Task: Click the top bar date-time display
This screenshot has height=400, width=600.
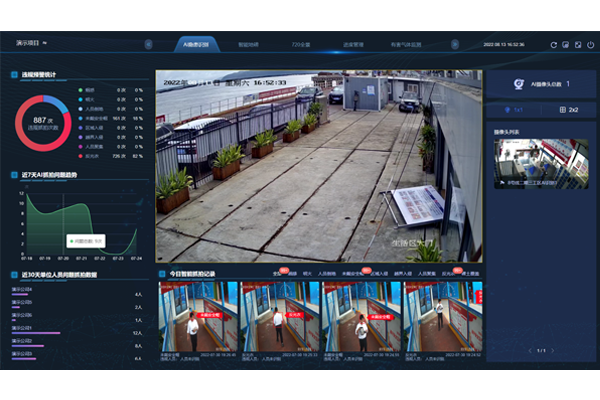Action: click(x=504, y=44)
